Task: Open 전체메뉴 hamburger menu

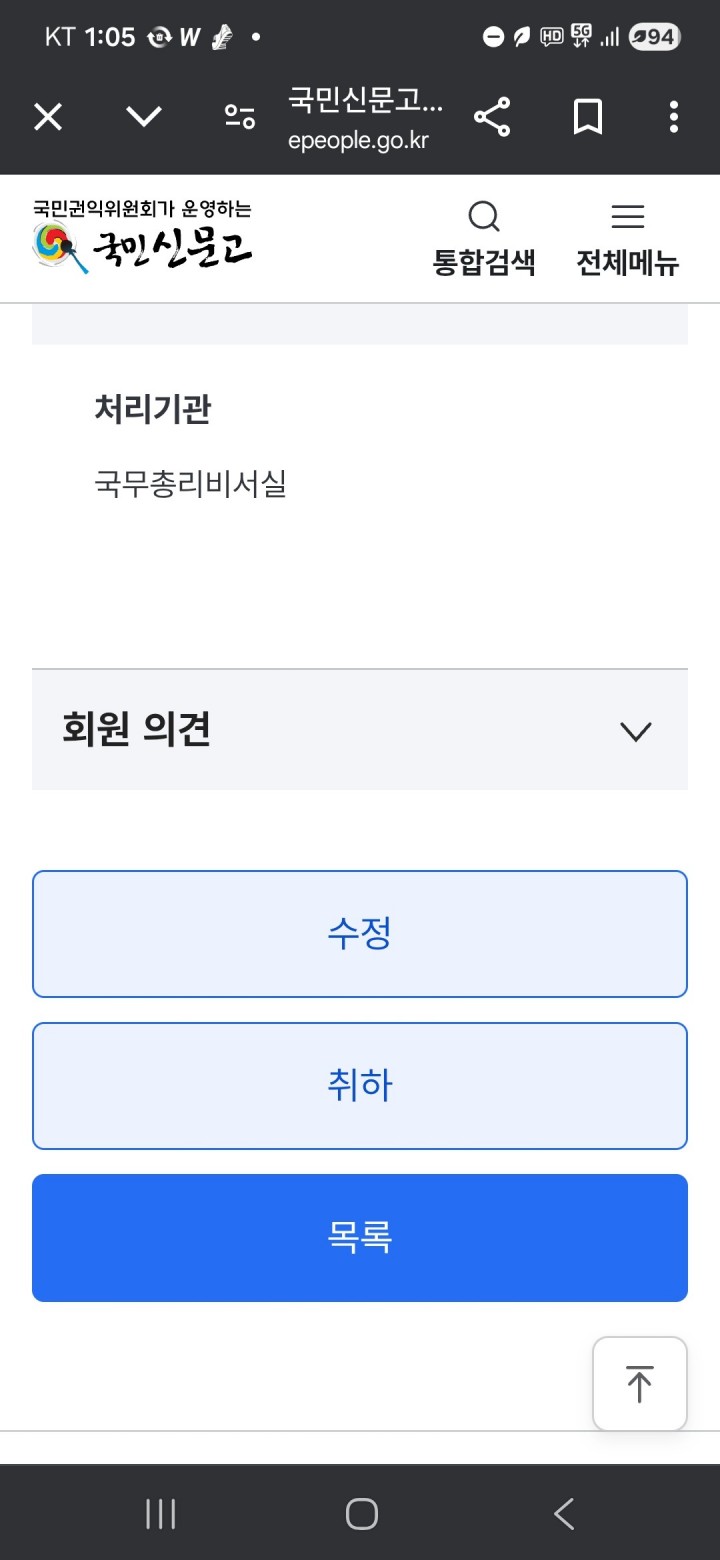Action: 627,238
